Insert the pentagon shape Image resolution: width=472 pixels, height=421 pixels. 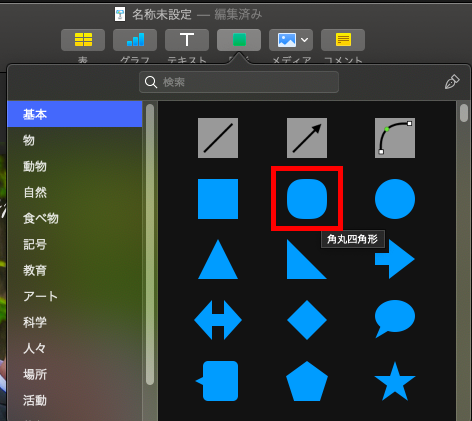point(307,381)
